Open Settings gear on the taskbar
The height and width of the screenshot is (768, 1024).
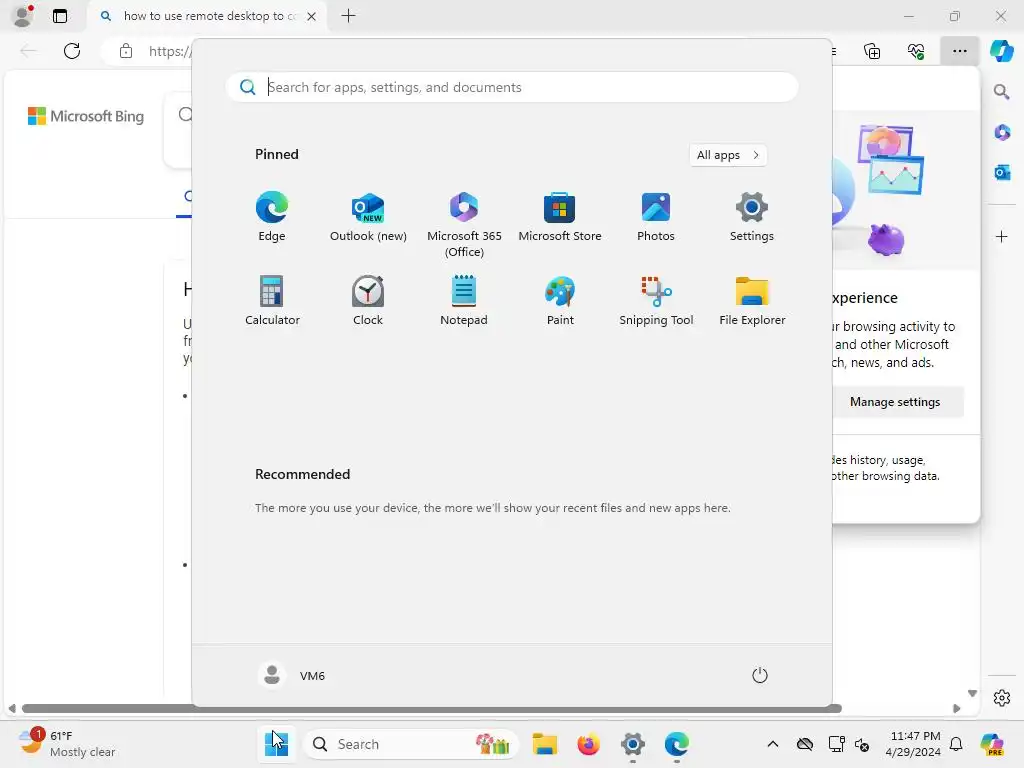click(632, 744)
